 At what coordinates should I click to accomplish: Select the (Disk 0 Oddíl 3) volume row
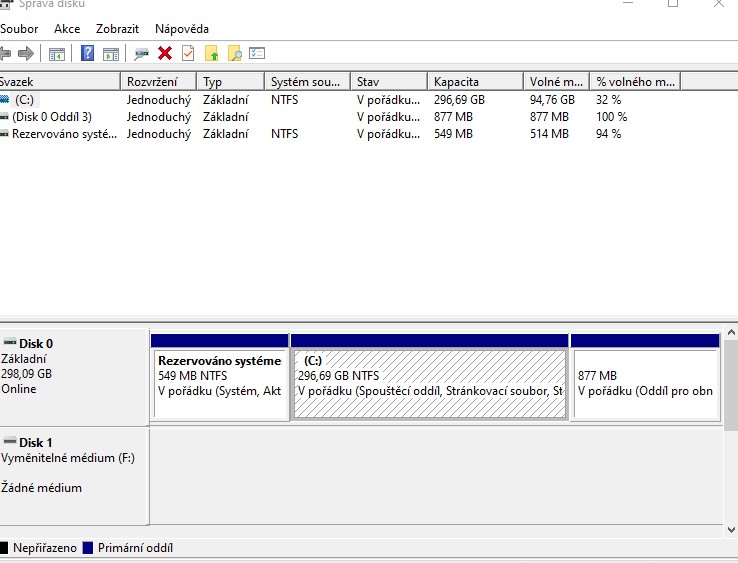[340, 117]
